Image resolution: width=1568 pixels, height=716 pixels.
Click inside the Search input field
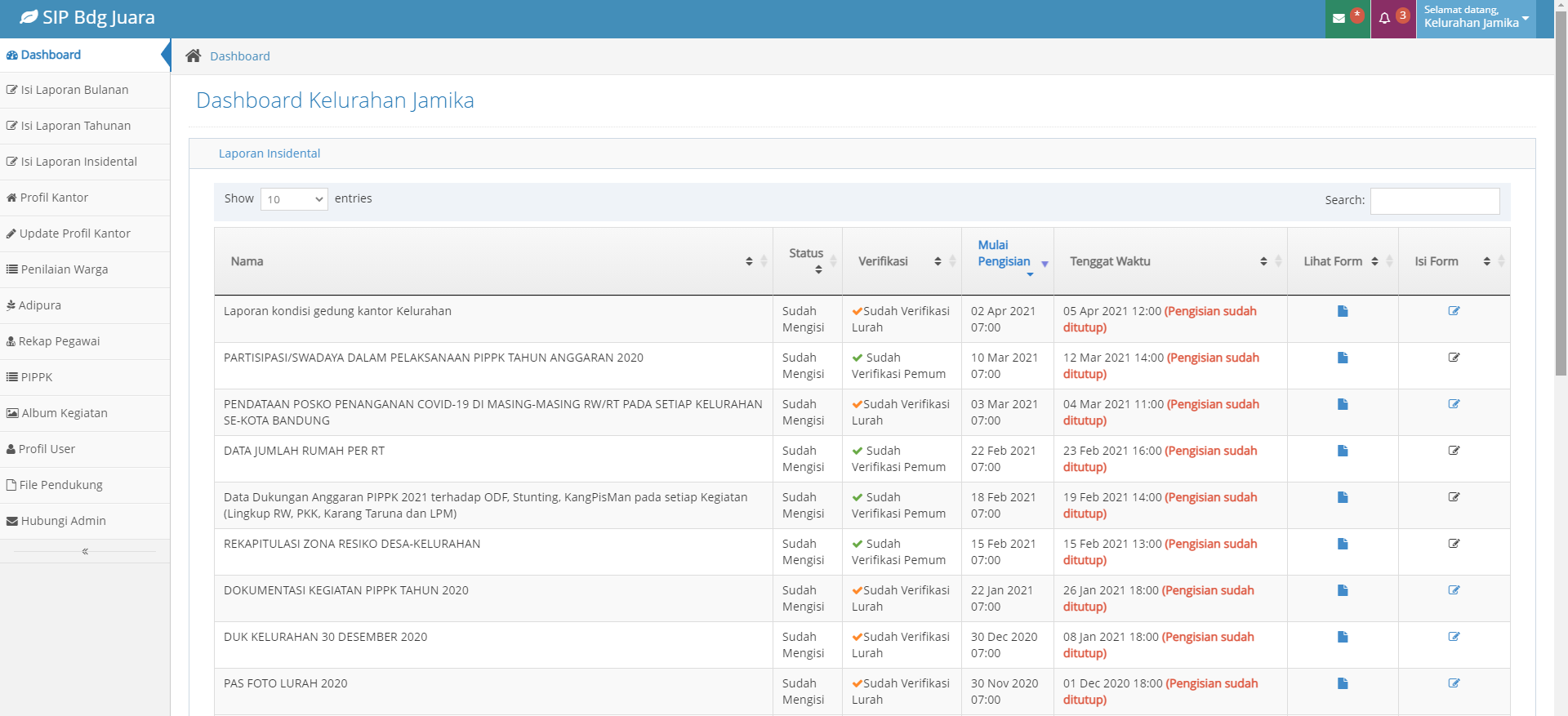[x=1435, y=201]
